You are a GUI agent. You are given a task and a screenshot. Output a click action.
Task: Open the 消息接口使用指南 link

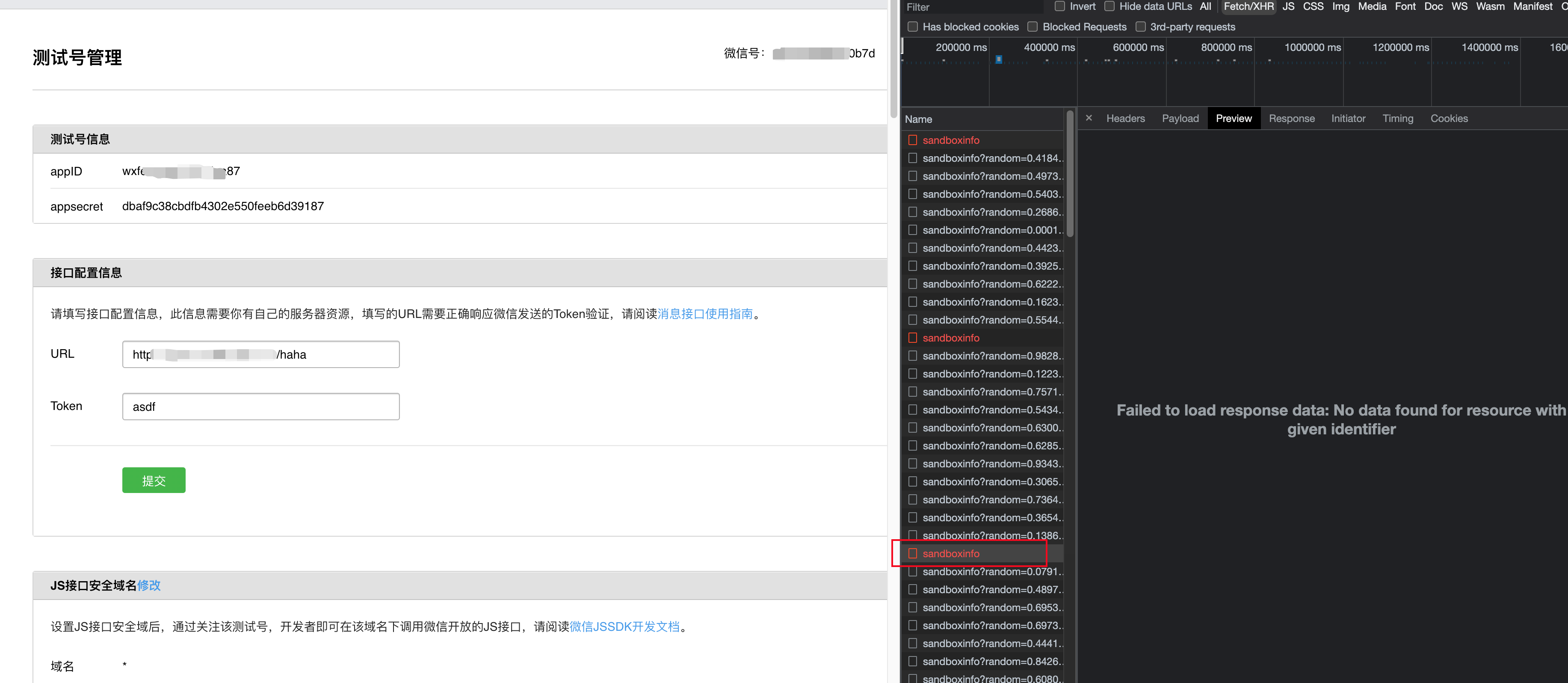click(x=705, y=314)
